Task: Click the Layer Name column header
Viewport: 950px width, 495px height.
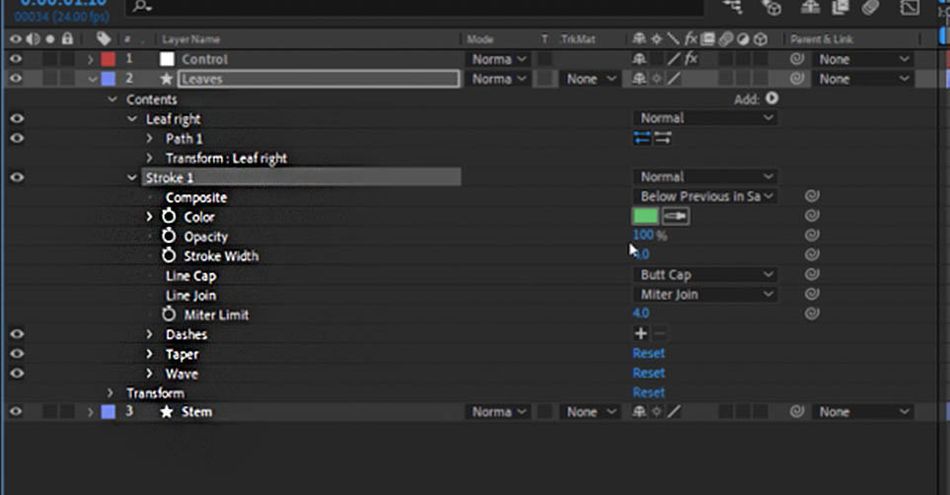Action: point(191,39)
